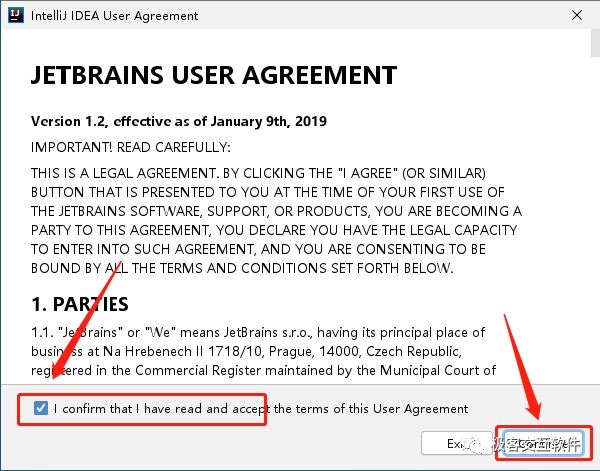Click the "Version 1.2, effective as of January 9th, 2019" line
This screenshot has width=600, height=471.
179,121
